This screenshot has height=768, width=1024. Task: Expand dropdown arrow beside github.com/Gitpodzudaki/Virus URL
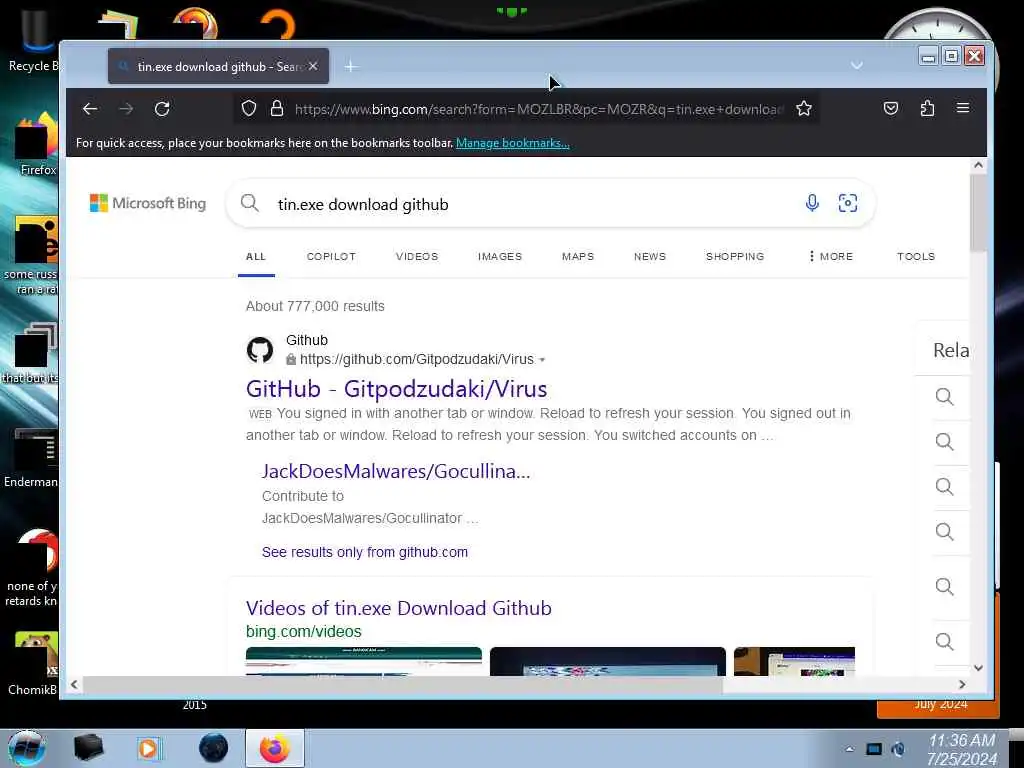(x=542, y=360)
